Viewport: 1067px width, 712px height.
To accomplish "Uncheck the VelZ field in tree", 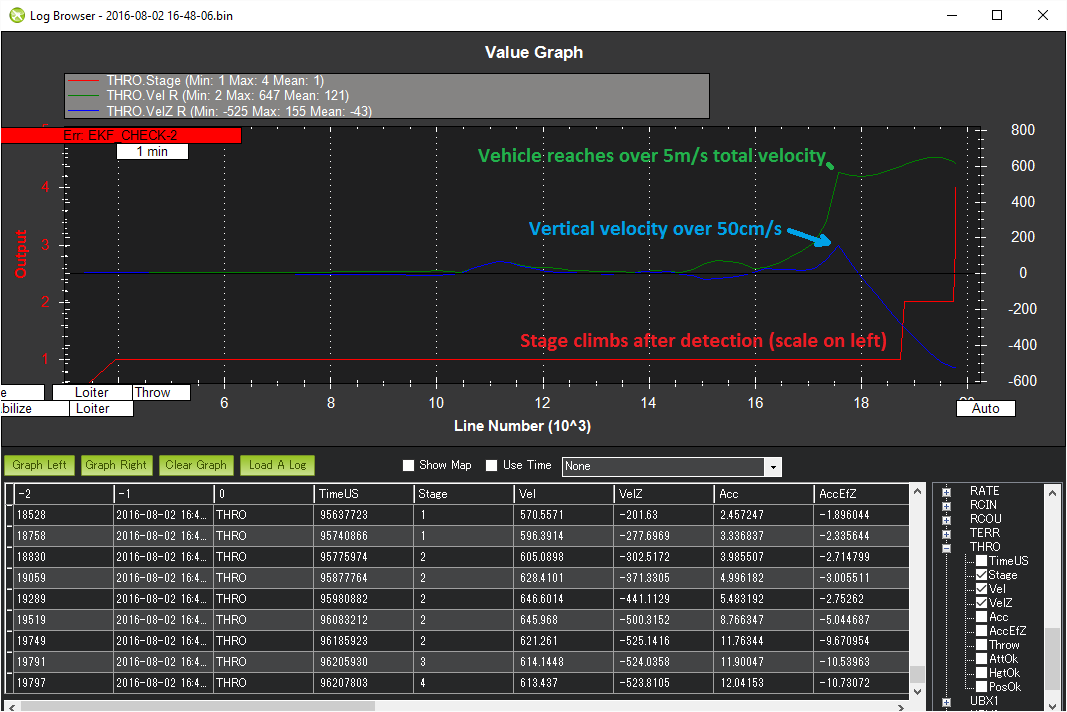I will pos(981,603).
